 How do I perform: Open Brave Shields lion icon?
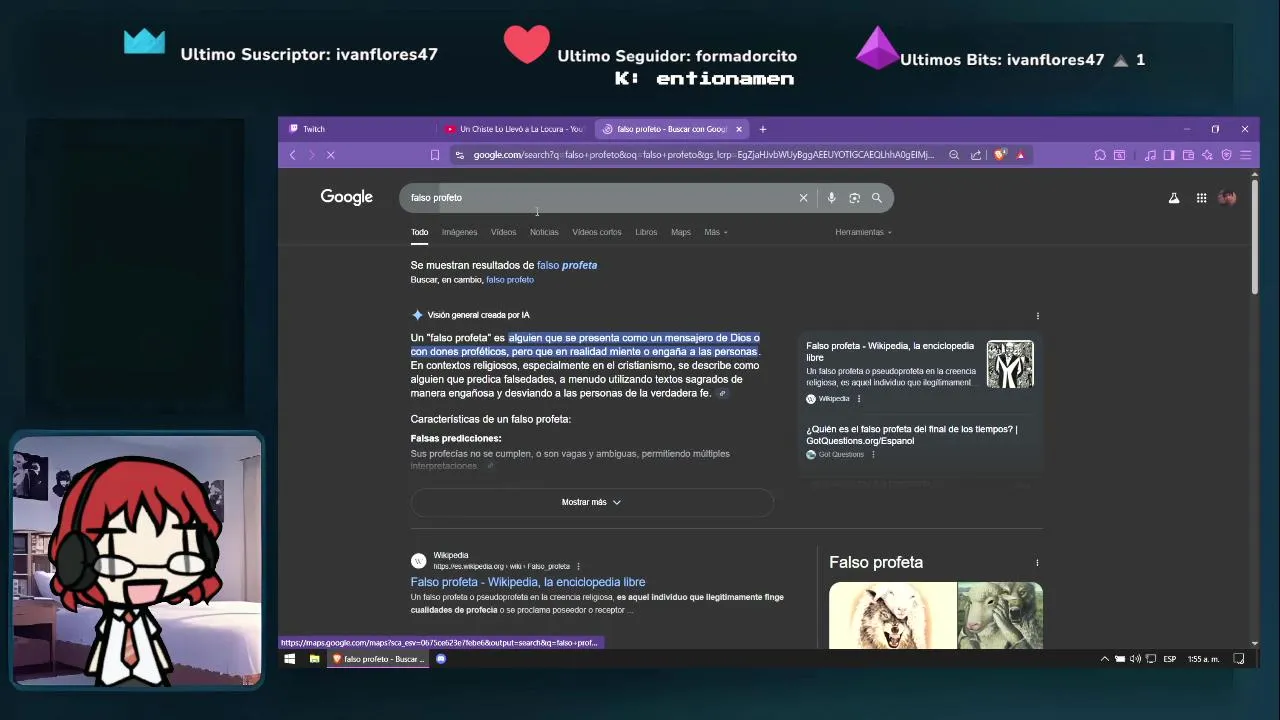coord(999,155)
